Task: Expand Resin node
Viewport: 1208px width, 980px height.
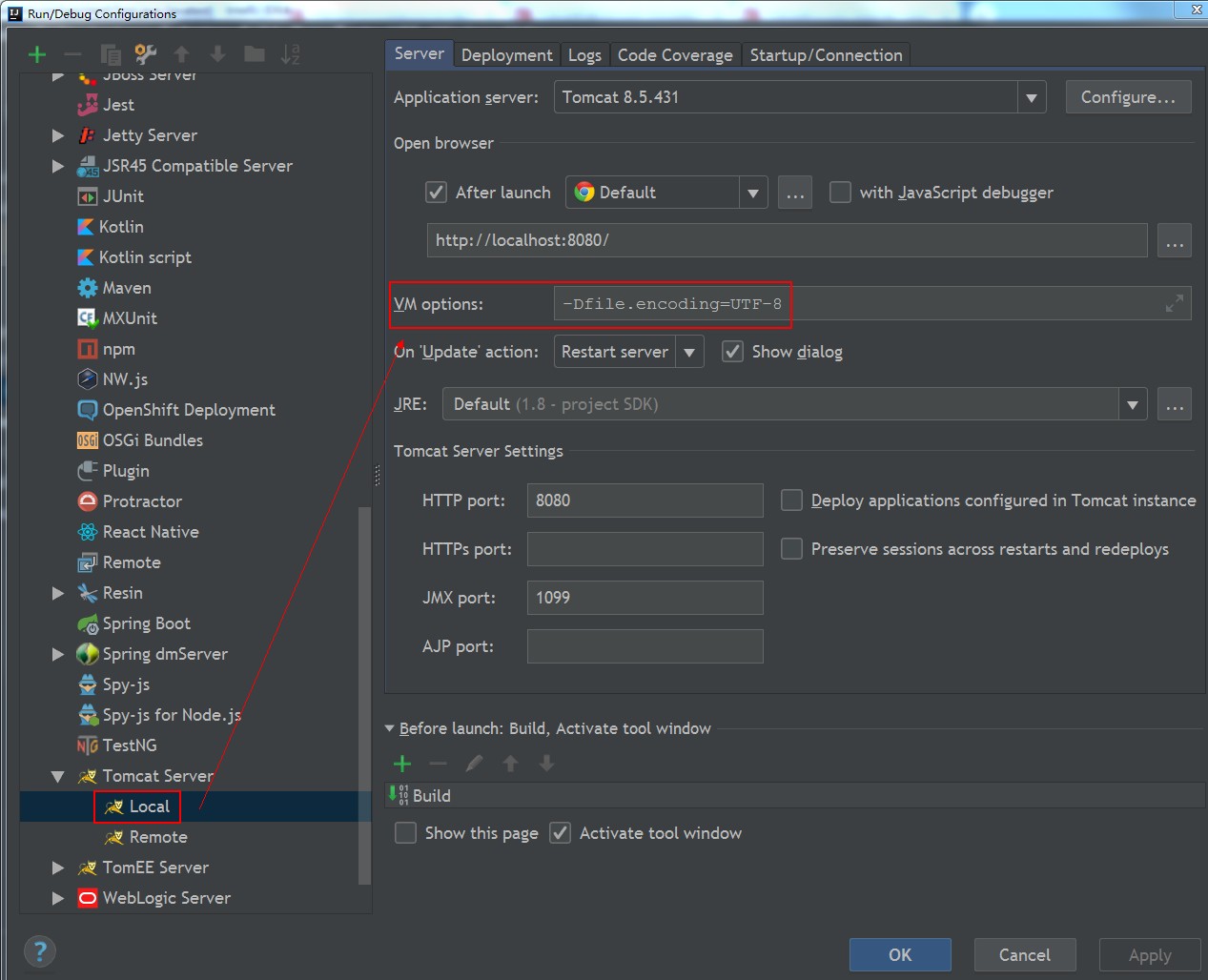Action: pyautogui.click(x=58, y=593)
